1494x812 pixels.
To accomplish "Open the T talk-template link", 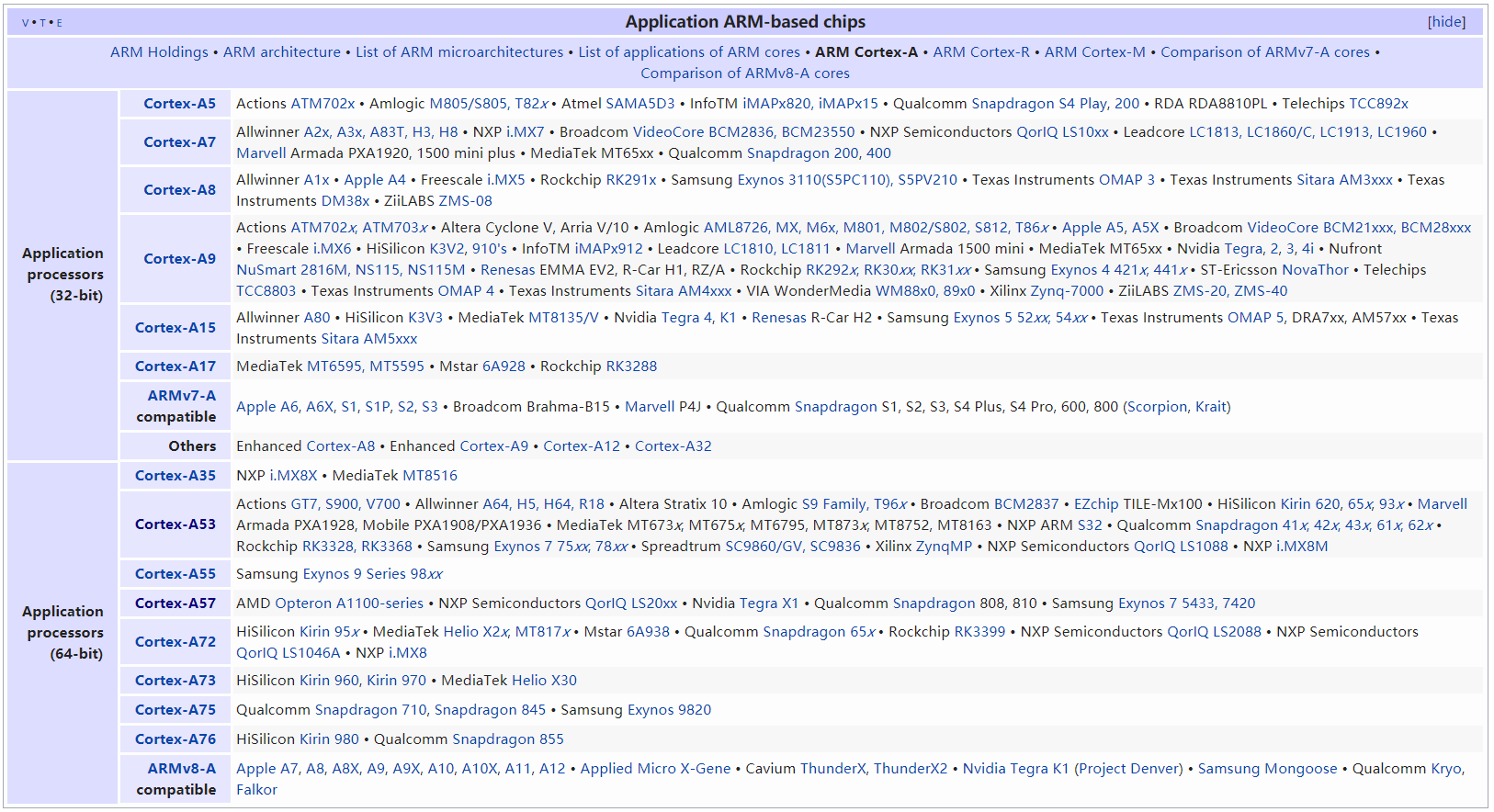I will tap(42, 23).
